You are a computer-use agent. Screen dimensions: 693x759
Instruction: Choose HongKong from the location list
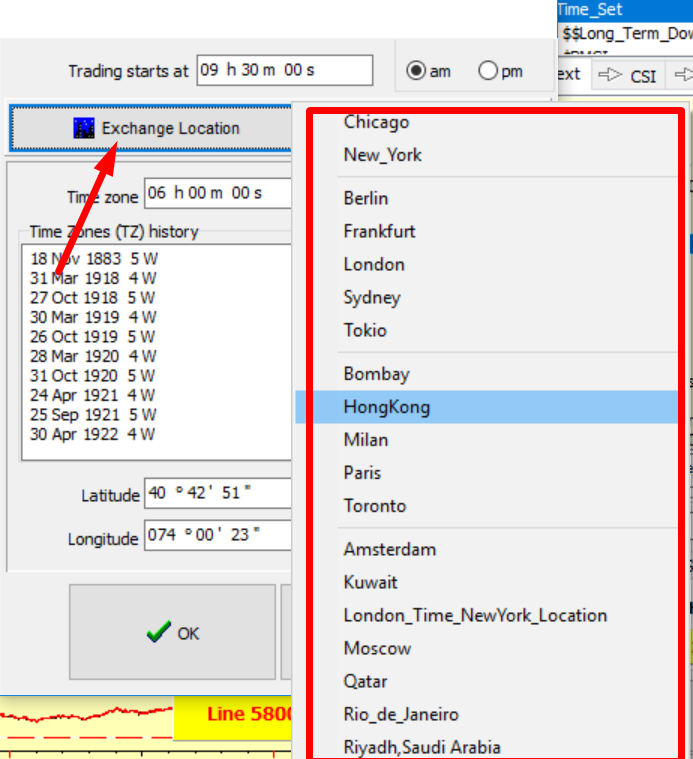tap(386, 407)
